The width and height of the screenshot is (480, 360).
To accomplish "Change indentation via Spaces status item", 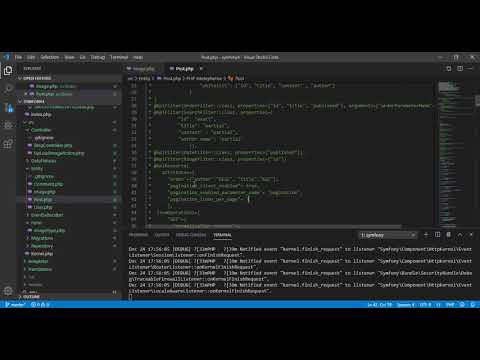I will coord(405,305).
